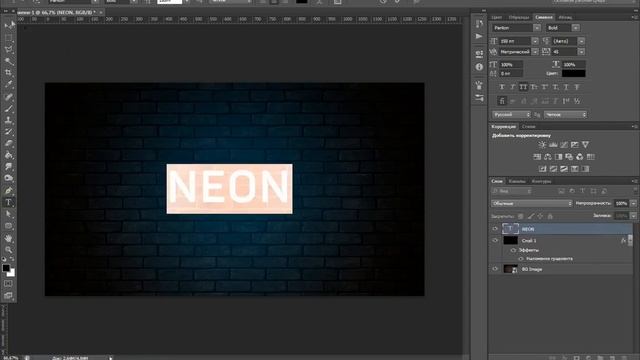Select the History Brush tool
This screenshot has width=640, height=360.
click(x=9, y=132)
